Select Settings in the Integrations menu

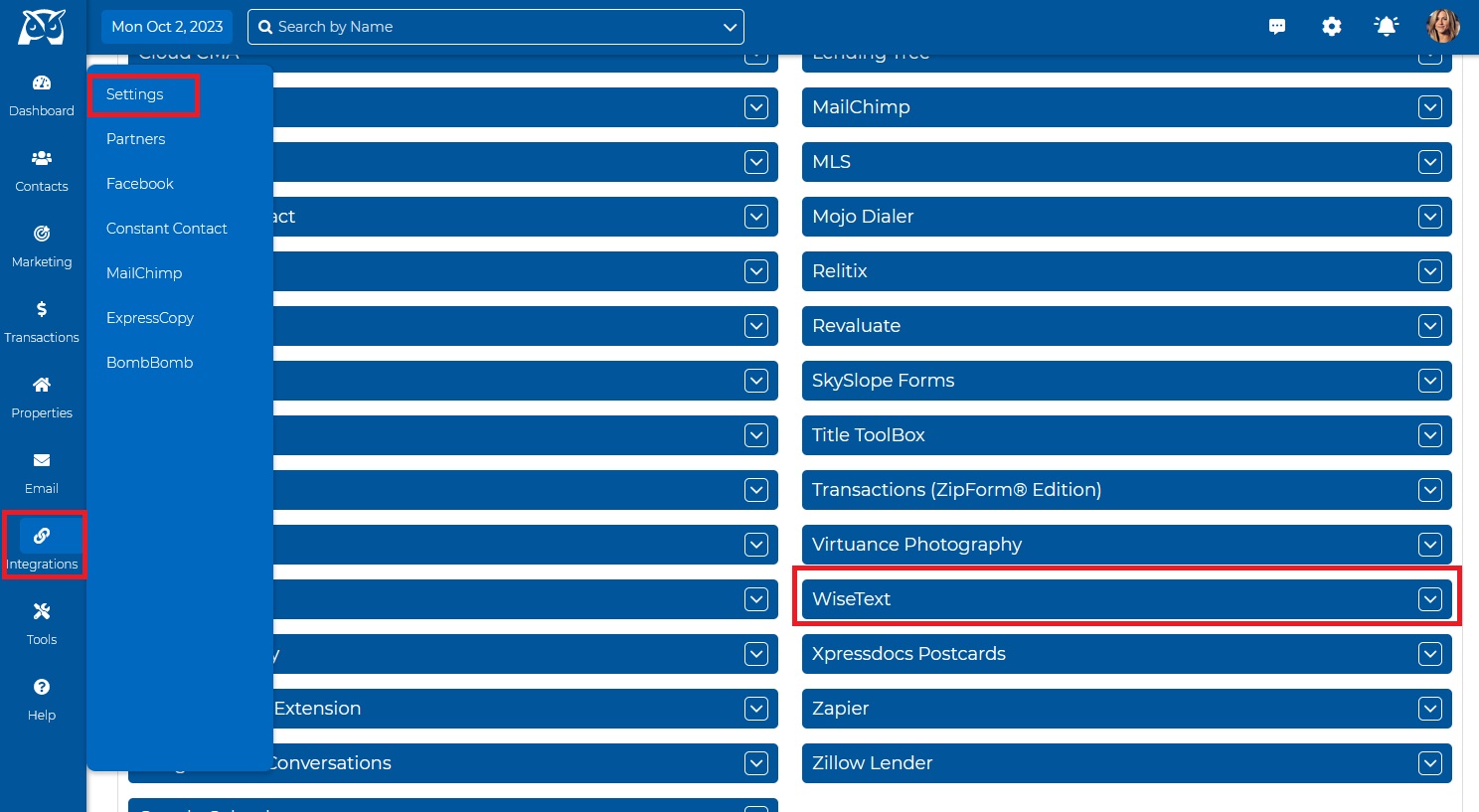(135, 94)
